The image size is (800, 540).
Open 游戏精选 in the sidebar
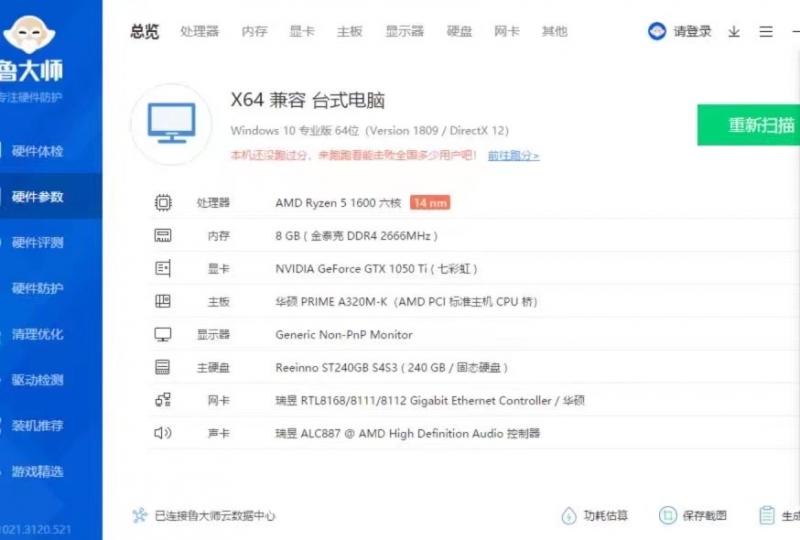tap(38, 471)
